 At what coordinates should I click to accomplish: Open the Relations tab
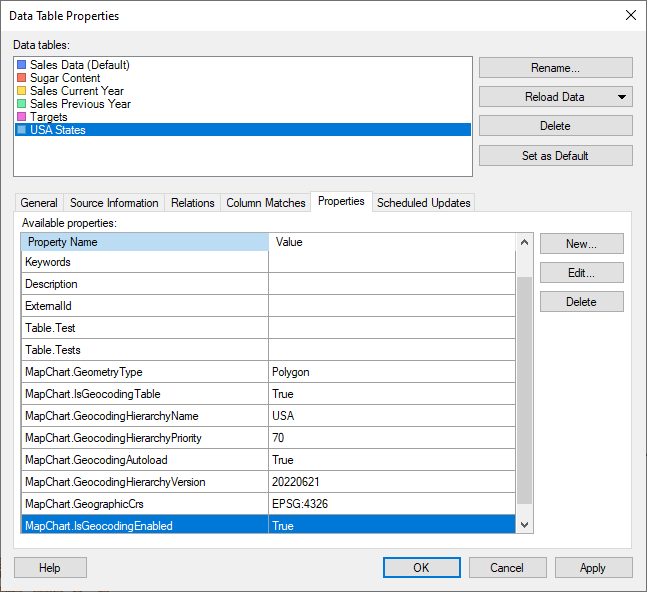[192, 203]
